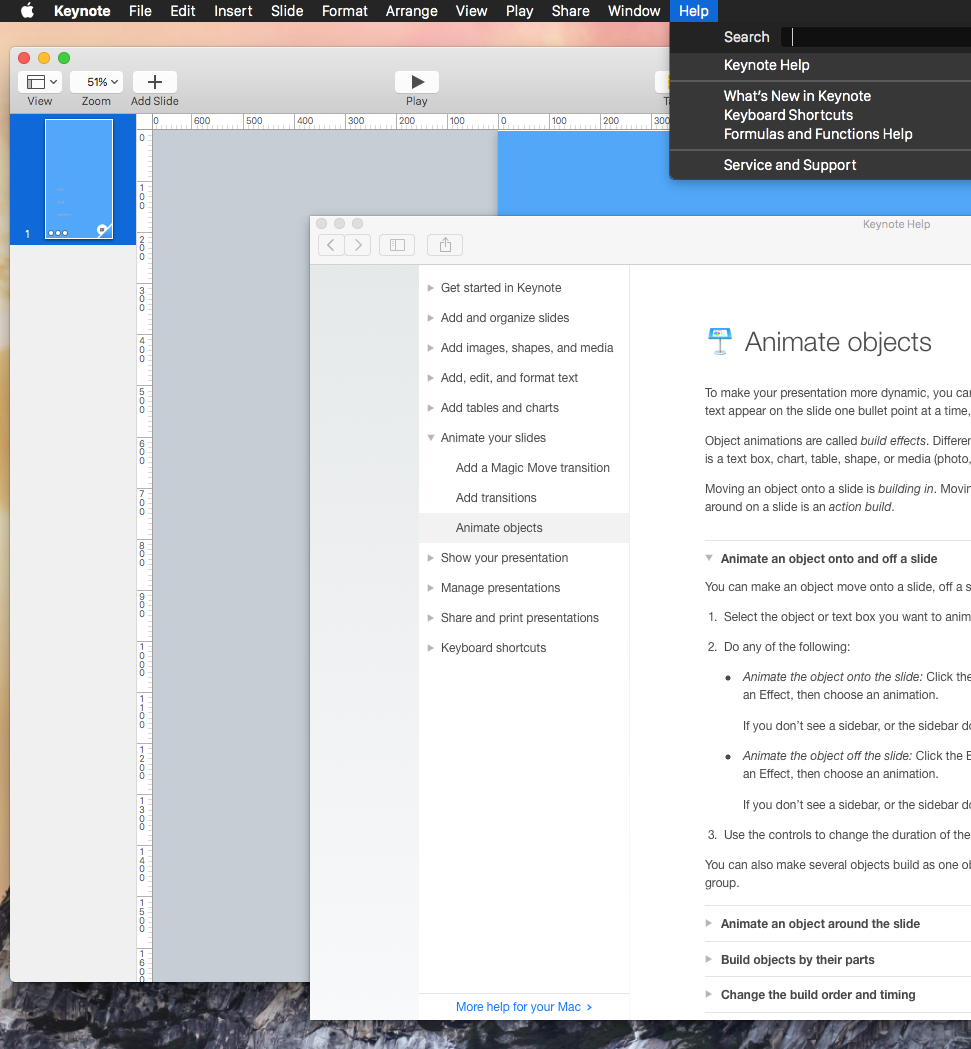Expand Add and organize slides topic

(430, 318)
